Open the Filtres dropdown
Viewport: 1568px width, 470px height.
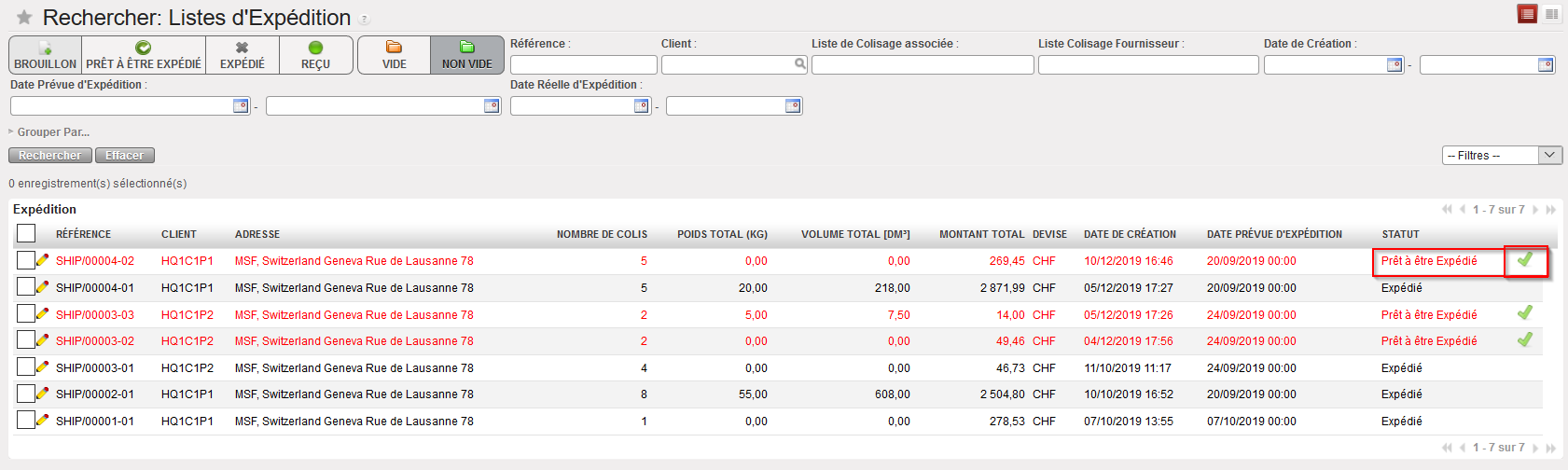[1502, 156]
